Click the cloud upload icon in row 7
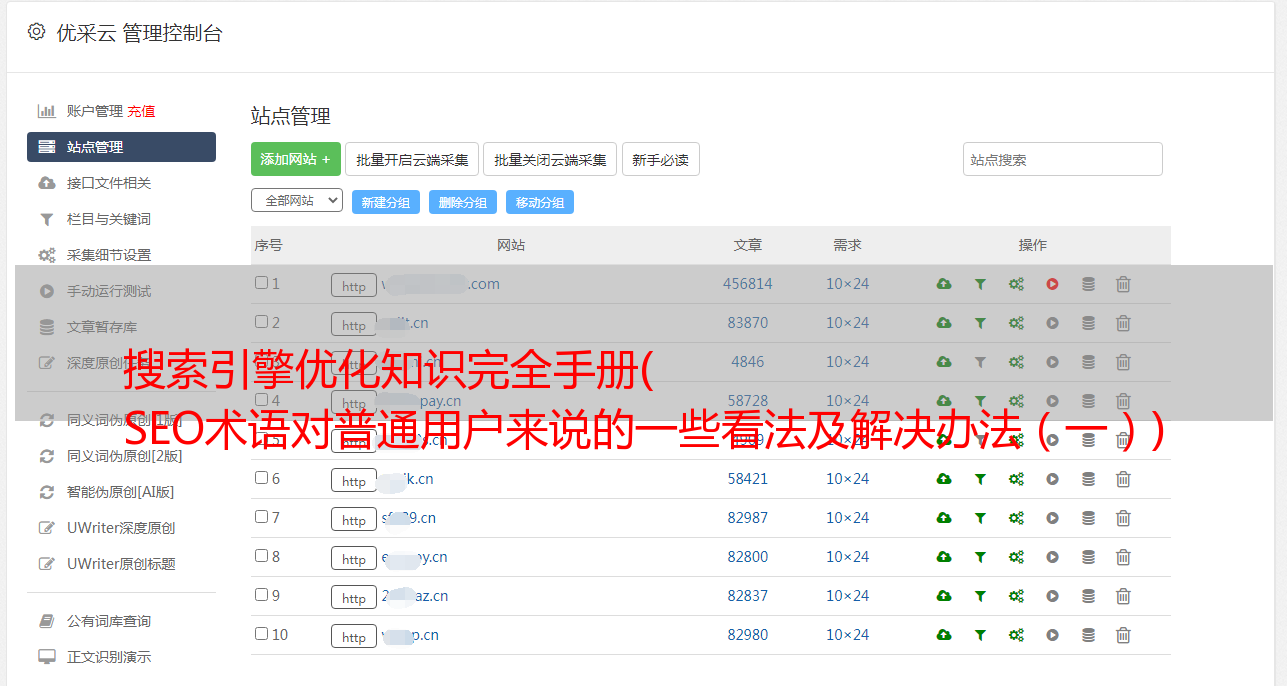The height and width of the screenshot is (686, 1287). click(x=944, y=518)
